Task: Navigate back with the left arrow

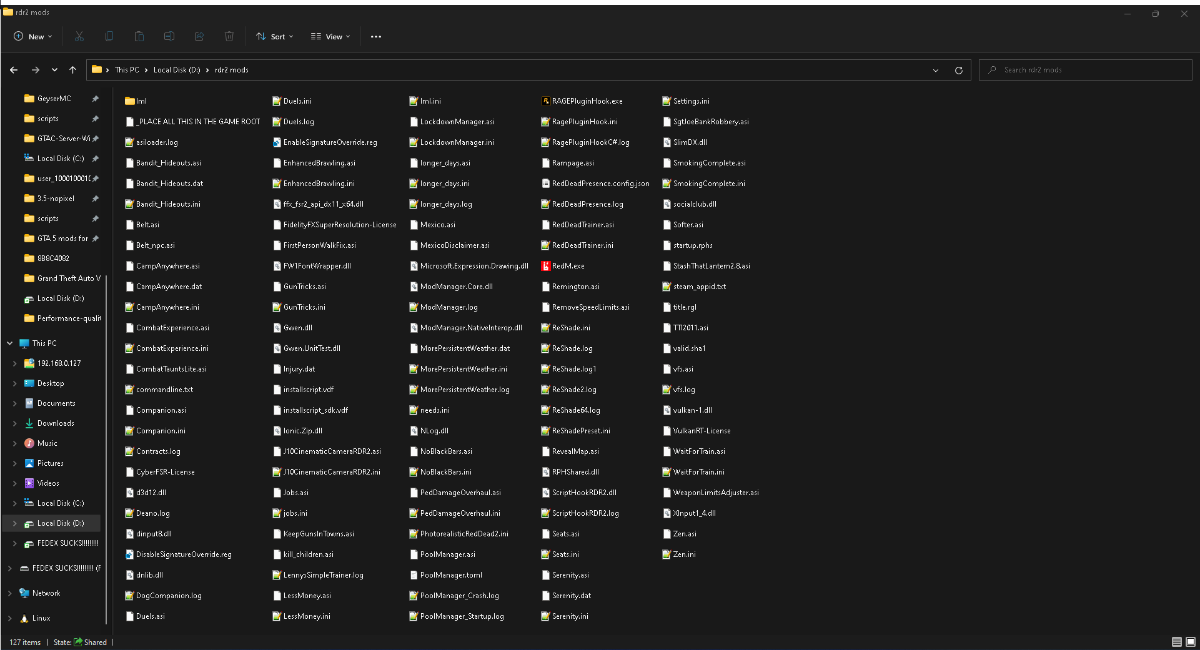Action: tap(14, 70)
